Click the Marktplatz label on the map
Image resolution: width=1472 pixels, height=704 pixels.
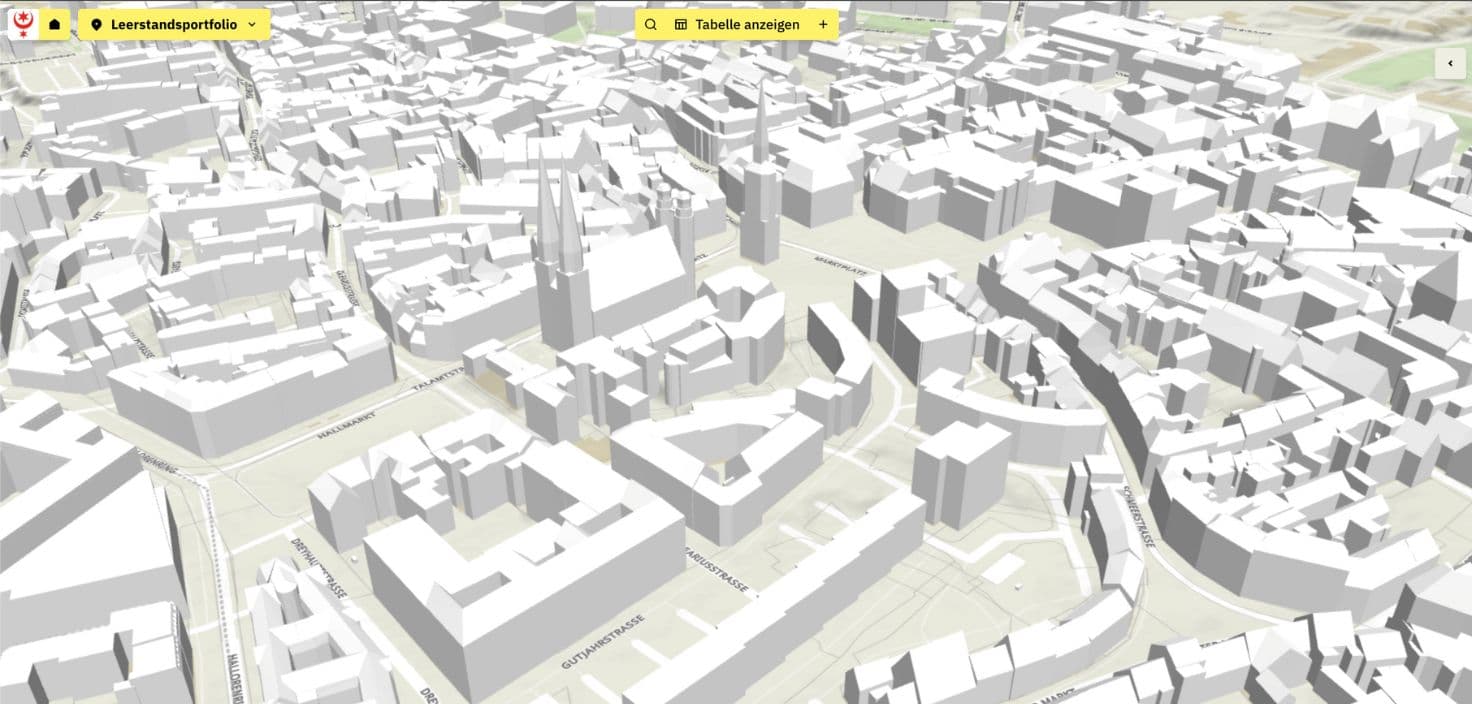[x=839, y=263]
